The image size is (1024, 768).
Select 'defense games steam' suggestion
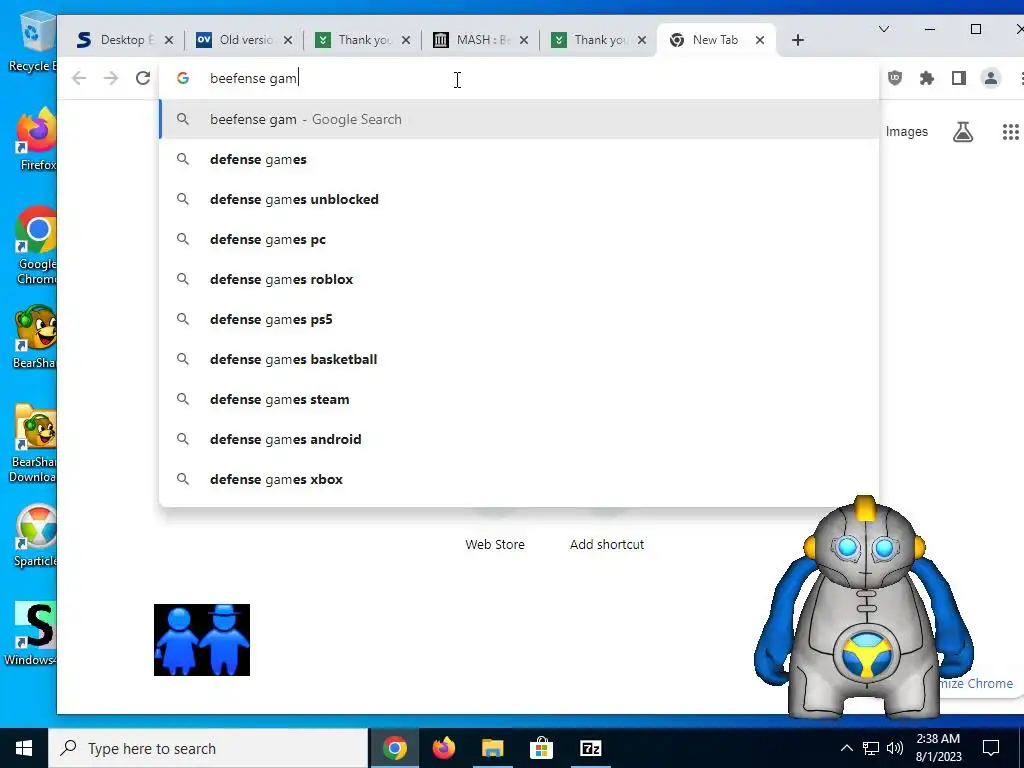tap(519, 399)
